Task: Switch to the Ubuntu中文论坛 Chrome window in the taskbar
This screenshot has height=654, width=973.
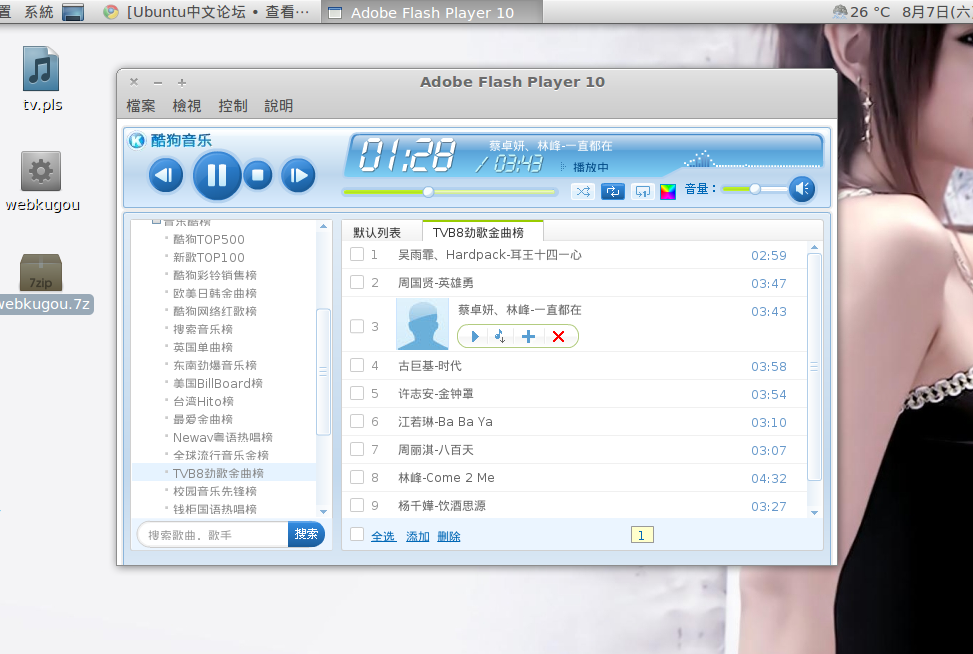Action: tap(207, 12)
